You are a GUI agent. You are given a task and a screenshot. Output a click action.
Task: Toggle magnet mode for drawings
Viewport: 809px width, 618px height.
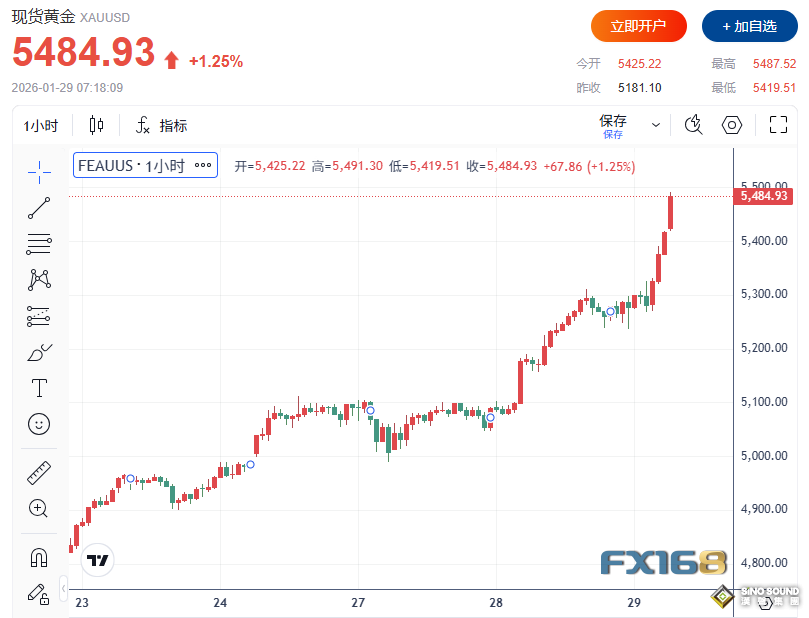pyautogui.click(x=39, y=557)
